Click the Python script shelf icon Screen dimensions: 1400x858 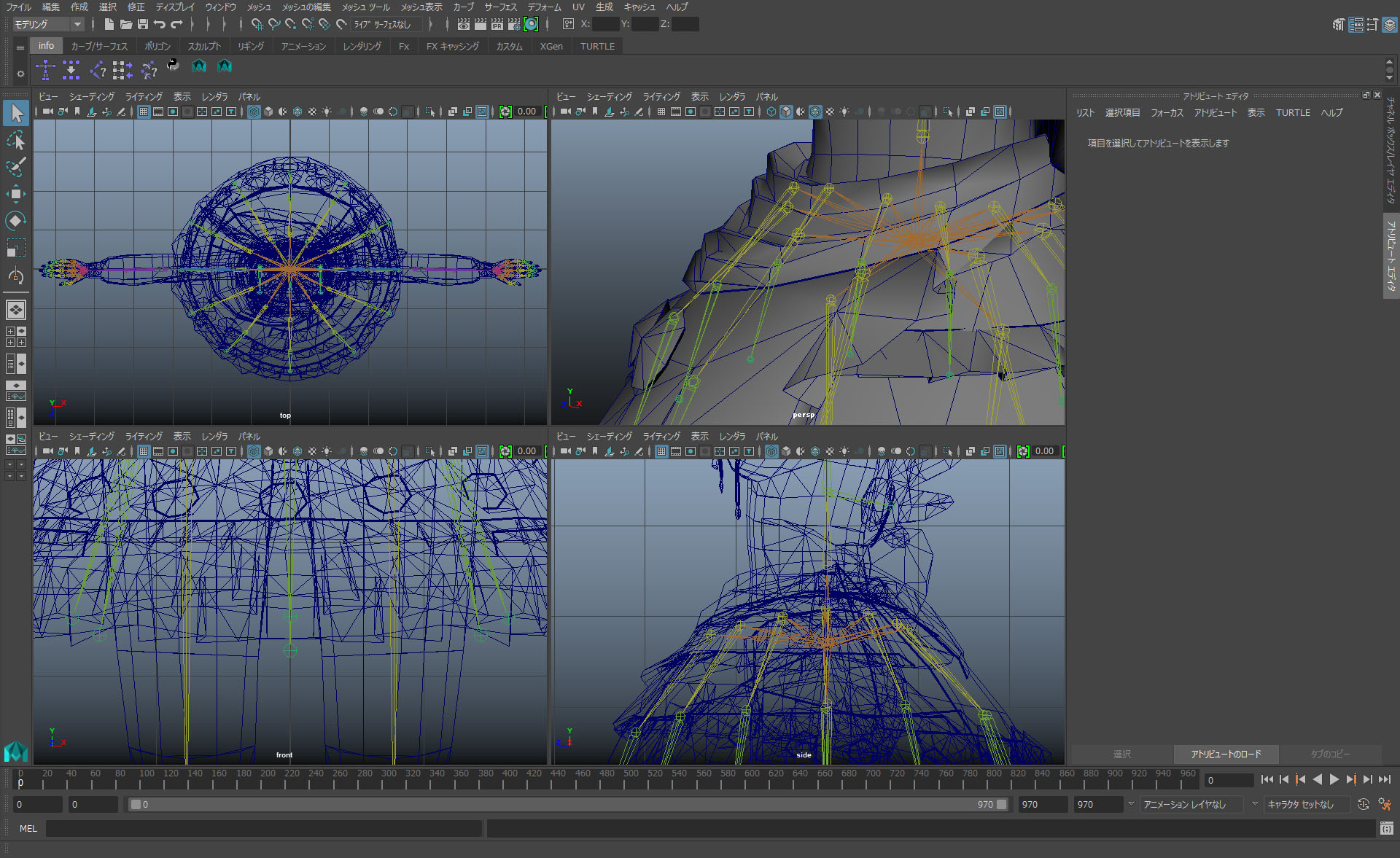click(173, 66)
